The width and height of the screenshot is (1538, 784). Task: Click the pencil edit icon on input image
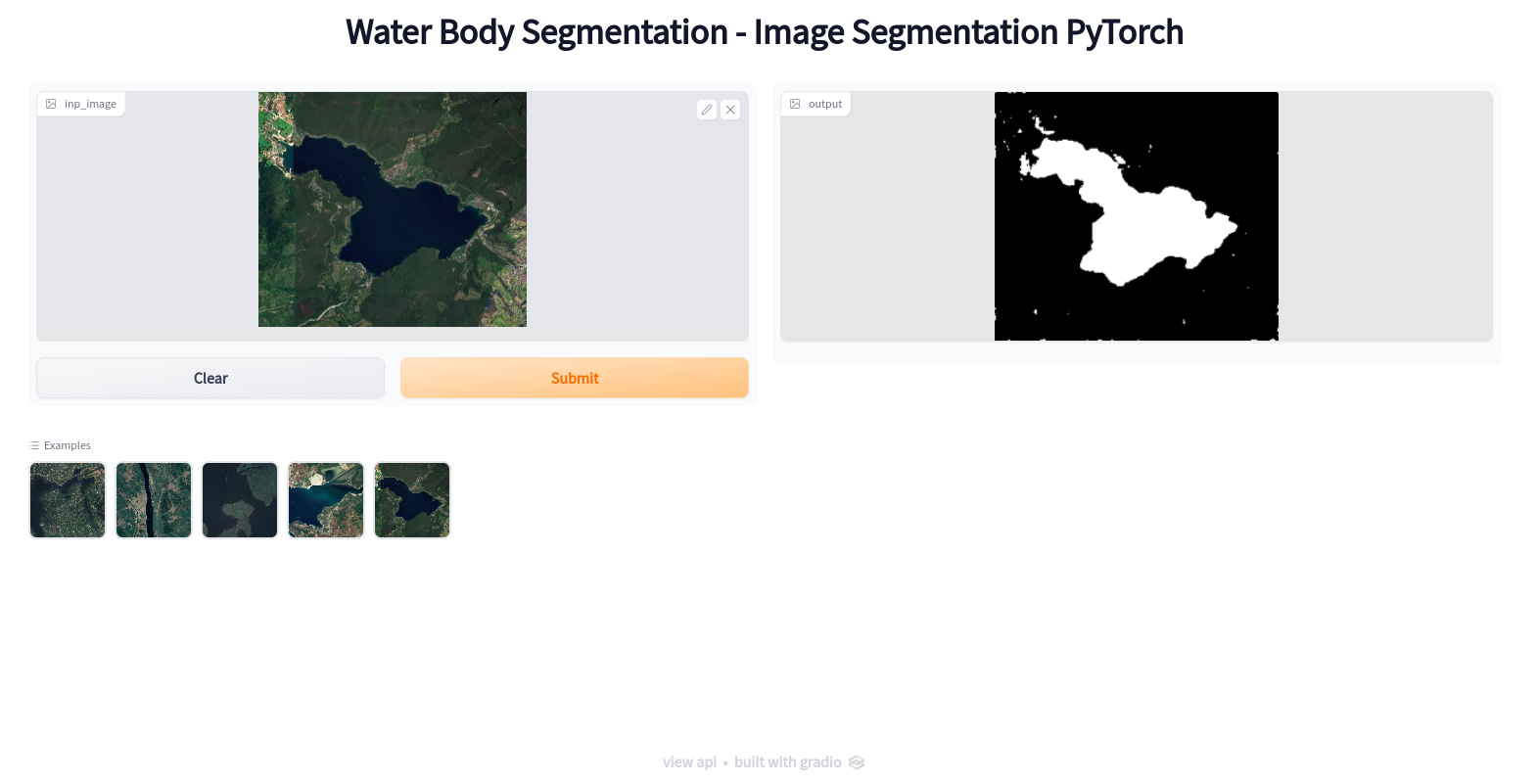tap(706, 110)
